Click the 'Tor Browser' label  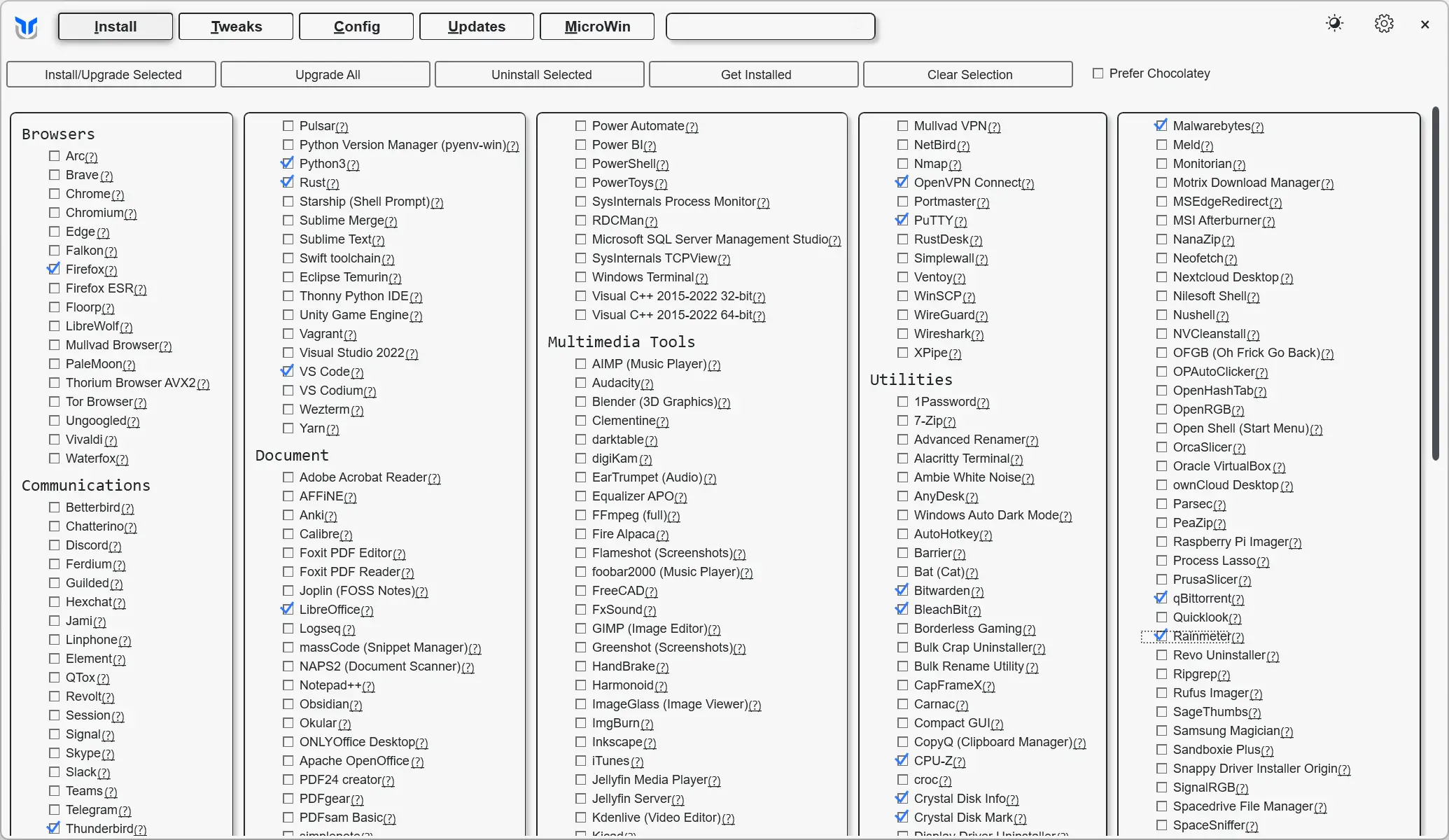tap(99, 402)
